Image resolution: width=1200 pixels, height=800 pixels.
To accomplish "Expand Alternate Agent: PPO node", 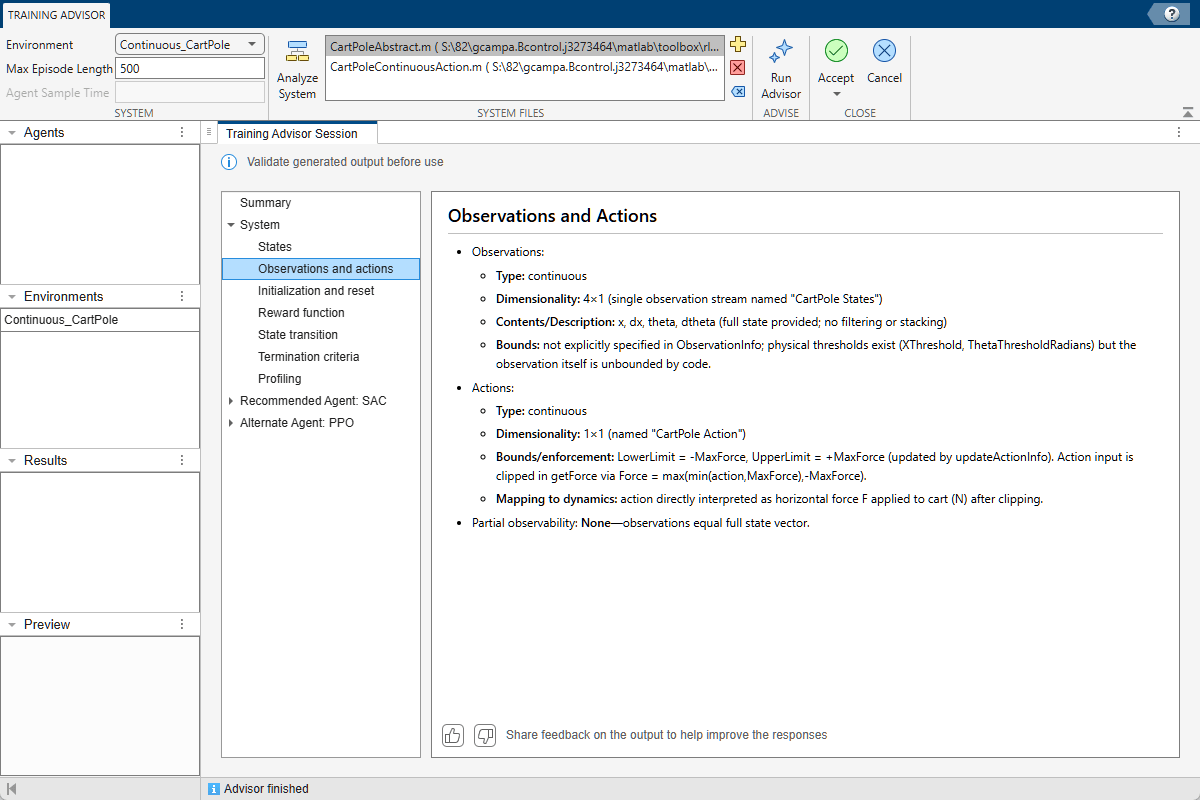I will coord(231,423).
